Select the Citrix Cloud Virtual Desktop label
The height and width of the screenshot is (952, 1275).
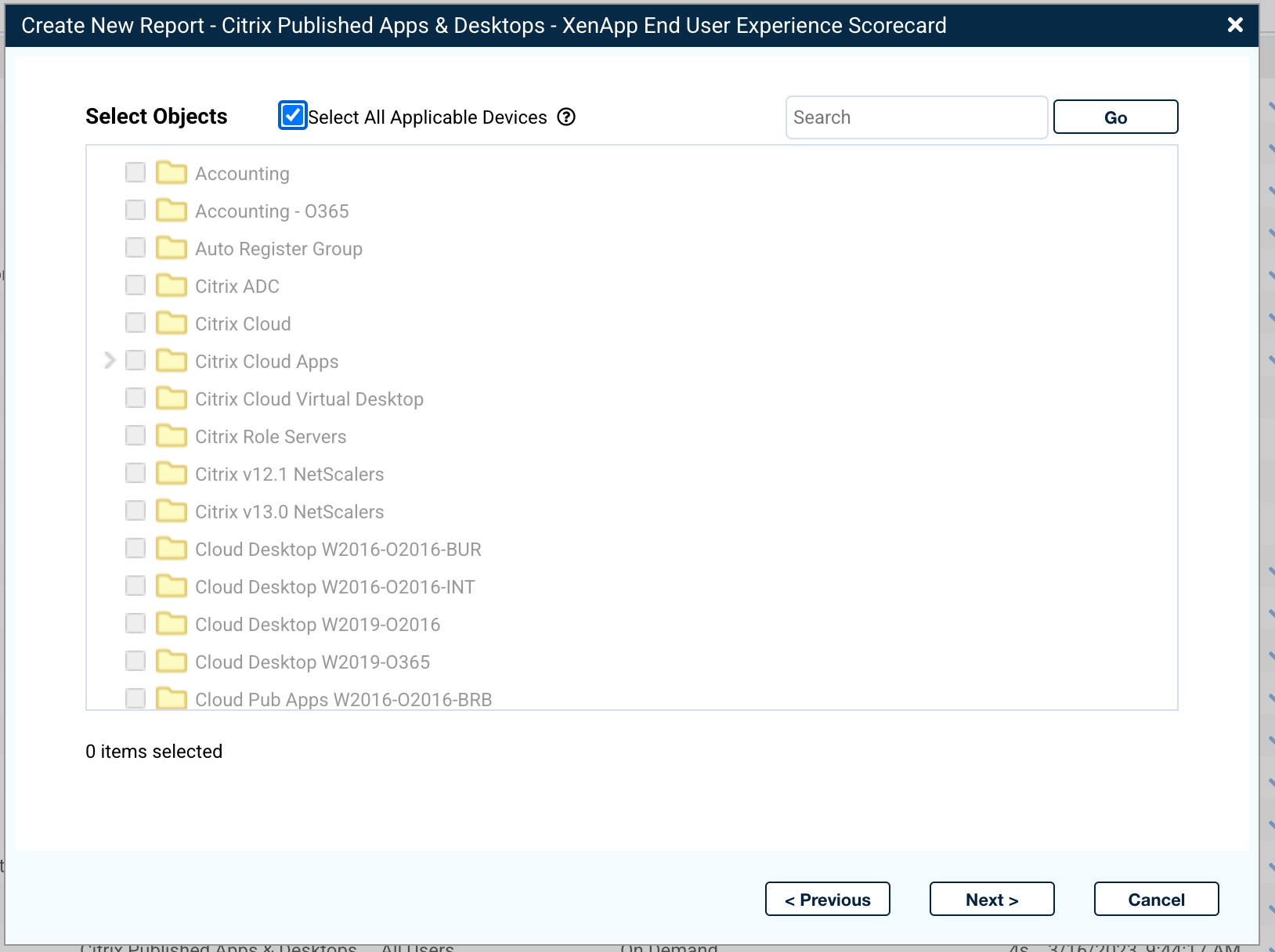pos(309,399)
